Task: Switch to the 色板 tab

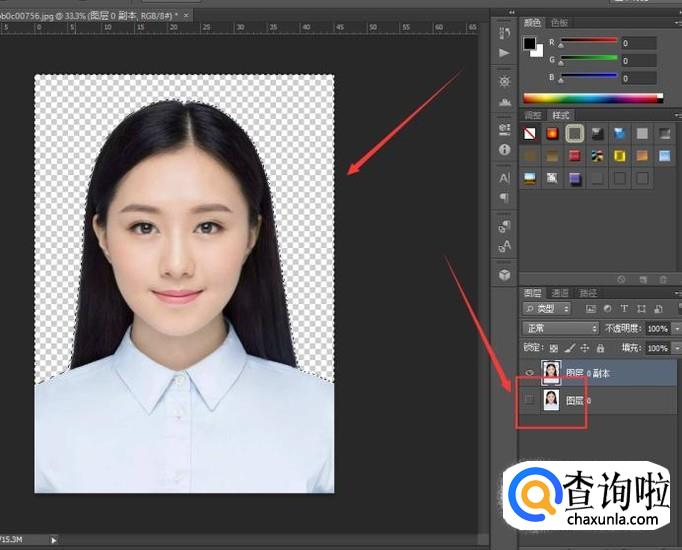Action: (x=559, y=22)
